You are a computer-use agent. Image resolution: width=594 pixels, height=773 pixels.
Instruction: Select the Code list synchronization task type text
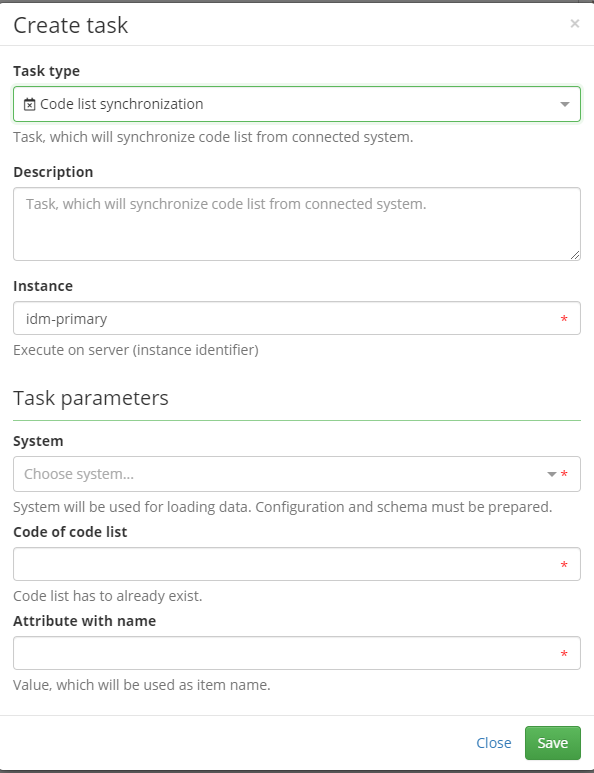coord(121,104)
